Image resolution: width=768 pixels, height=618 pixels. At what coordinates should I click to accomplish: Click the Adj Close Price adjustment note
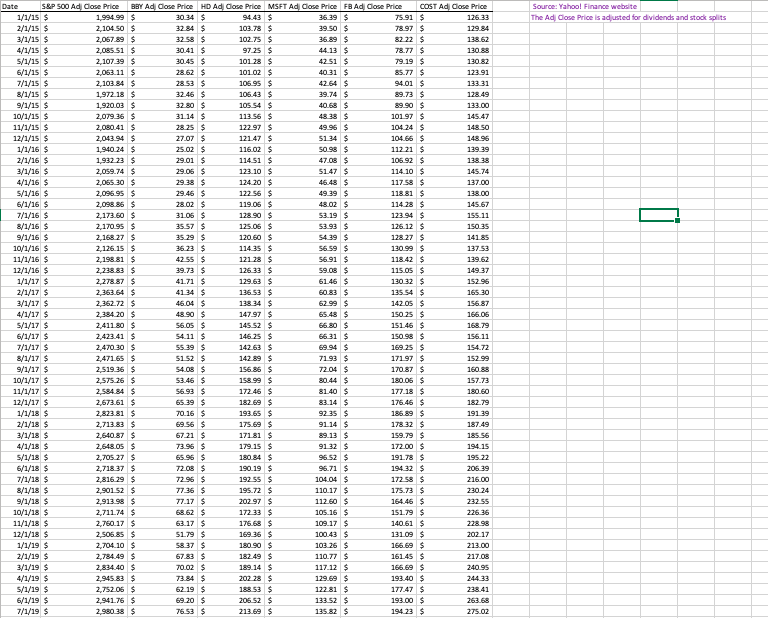pyautogui.click(x=628, y=17)
